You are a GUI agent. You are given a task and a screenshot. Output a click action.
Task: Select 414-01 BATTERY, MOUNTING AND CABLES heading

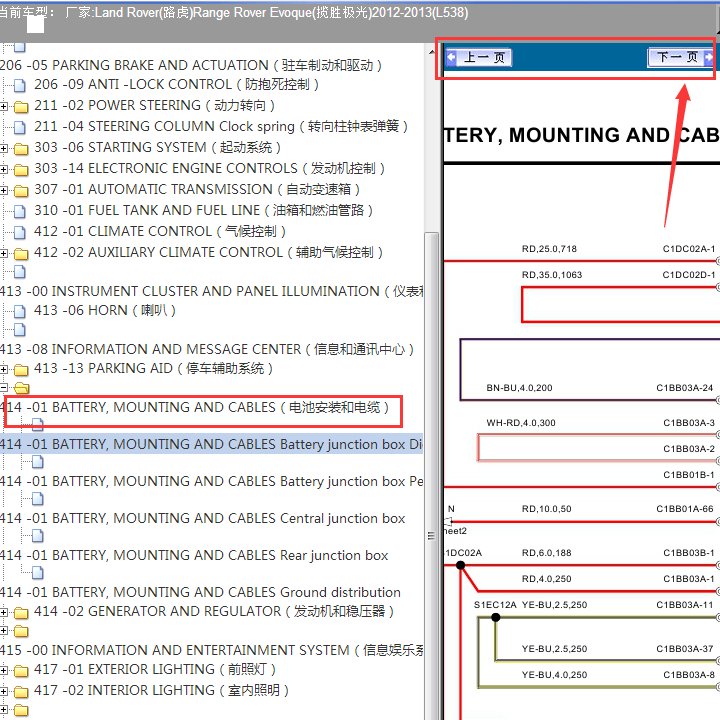tap(195, 407)
